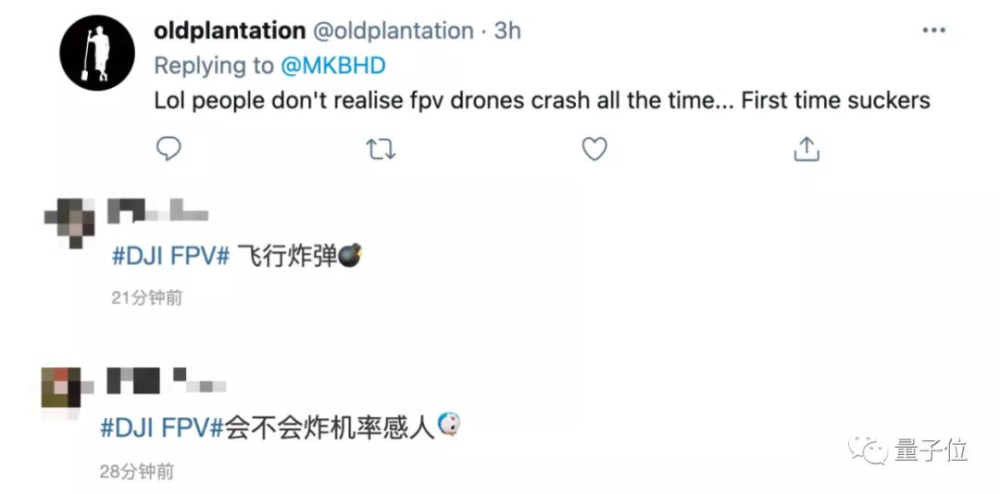Open the @oldplantation handle link
Screen dimensions: 1000x494
click(x=393, y=31)
